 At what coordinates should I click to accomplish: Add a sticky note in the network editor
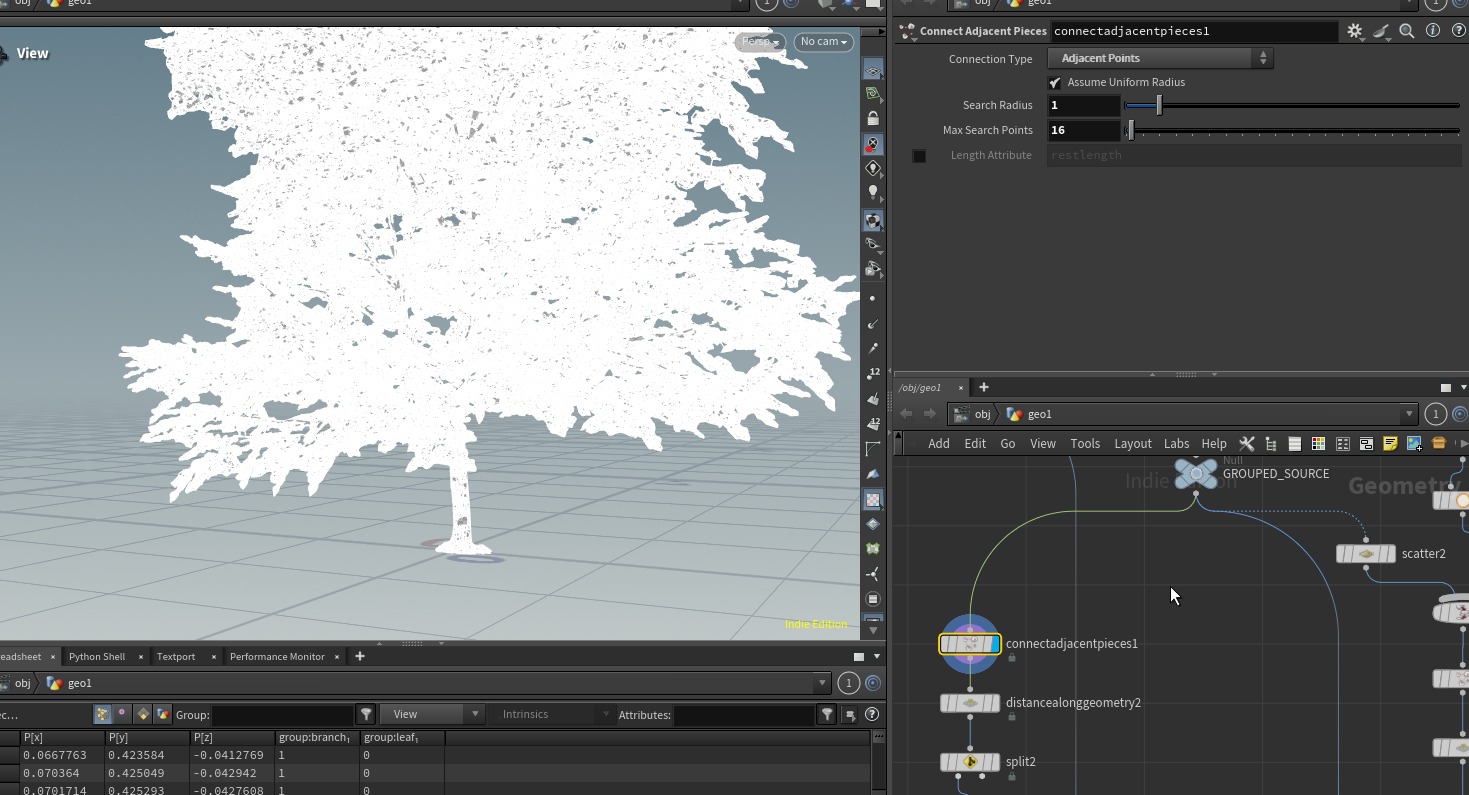tap(1390, 443)
